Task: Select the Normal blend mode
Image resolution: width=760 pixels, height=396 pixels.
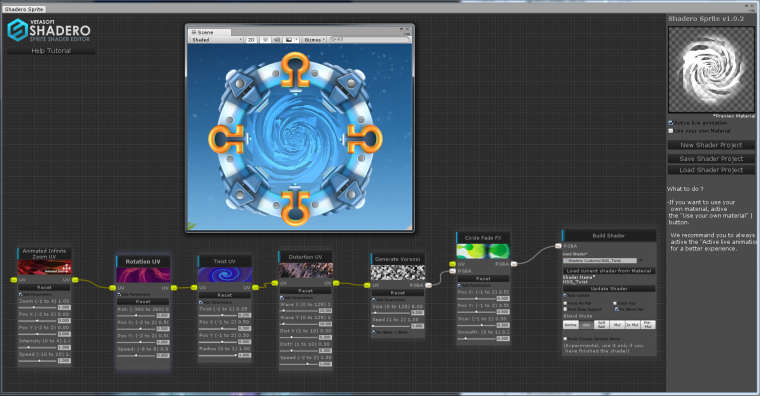Action: point(570,325)
